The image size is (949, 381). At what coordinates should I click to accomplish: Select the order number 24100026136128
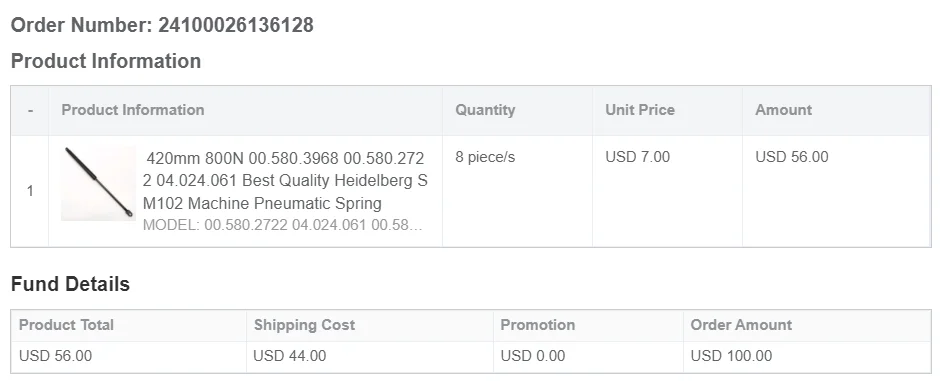tap(236, 25)
